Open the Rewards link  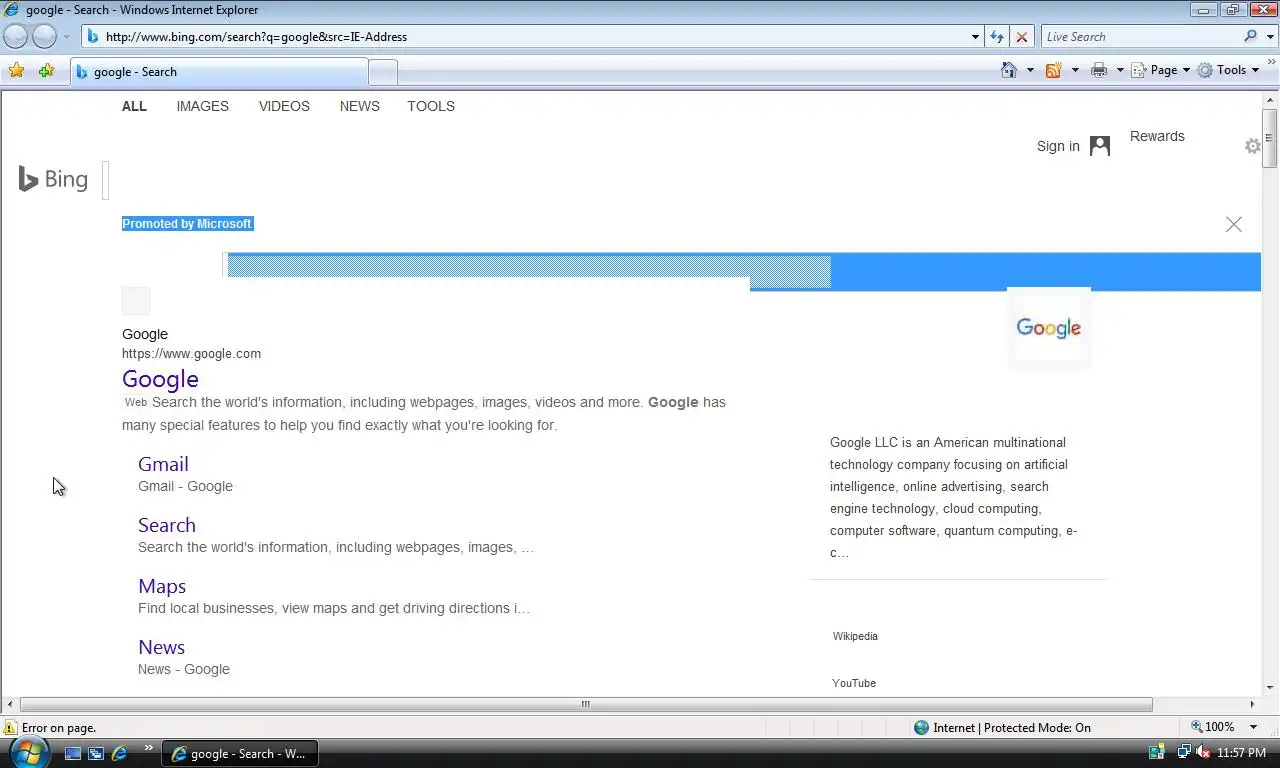(1157, 136)
